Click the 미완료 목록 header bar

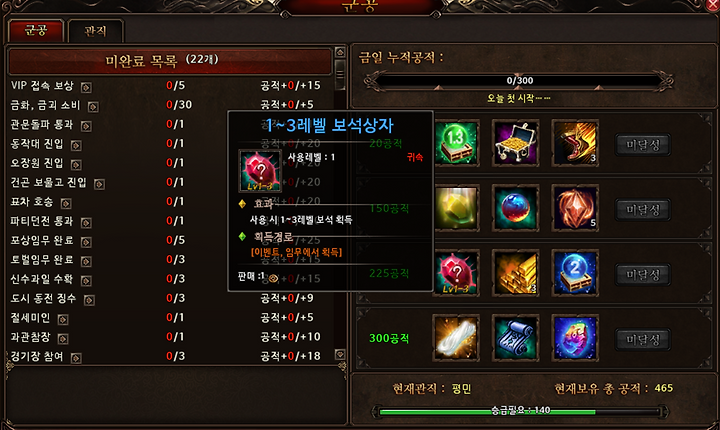(x=170, y=61)
